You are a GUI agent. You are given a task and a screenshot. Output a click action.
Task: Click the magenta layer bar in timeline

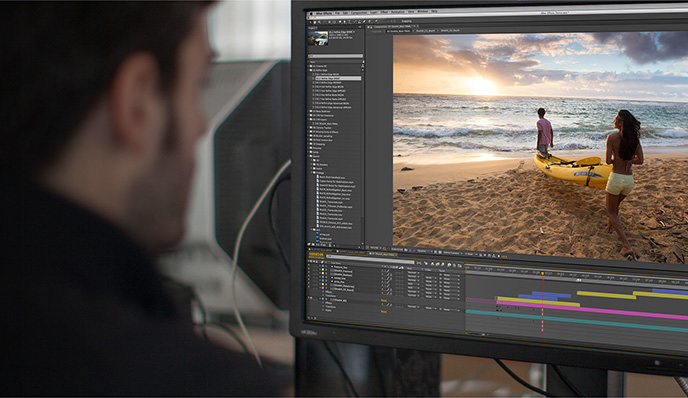pos(592,309)
